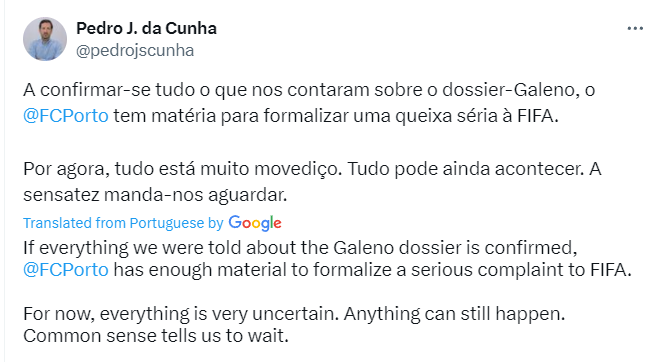Click the line 'sensatez manda-nos aguardar.'

[155, 195]
